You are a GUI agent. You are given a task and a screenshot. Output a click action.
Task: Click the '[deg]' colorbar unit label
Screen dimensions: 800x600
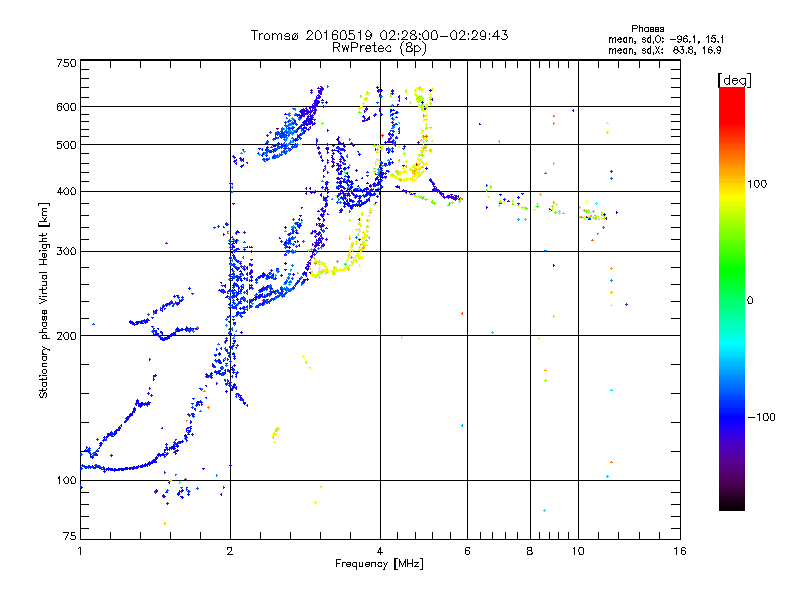(734, 80)
